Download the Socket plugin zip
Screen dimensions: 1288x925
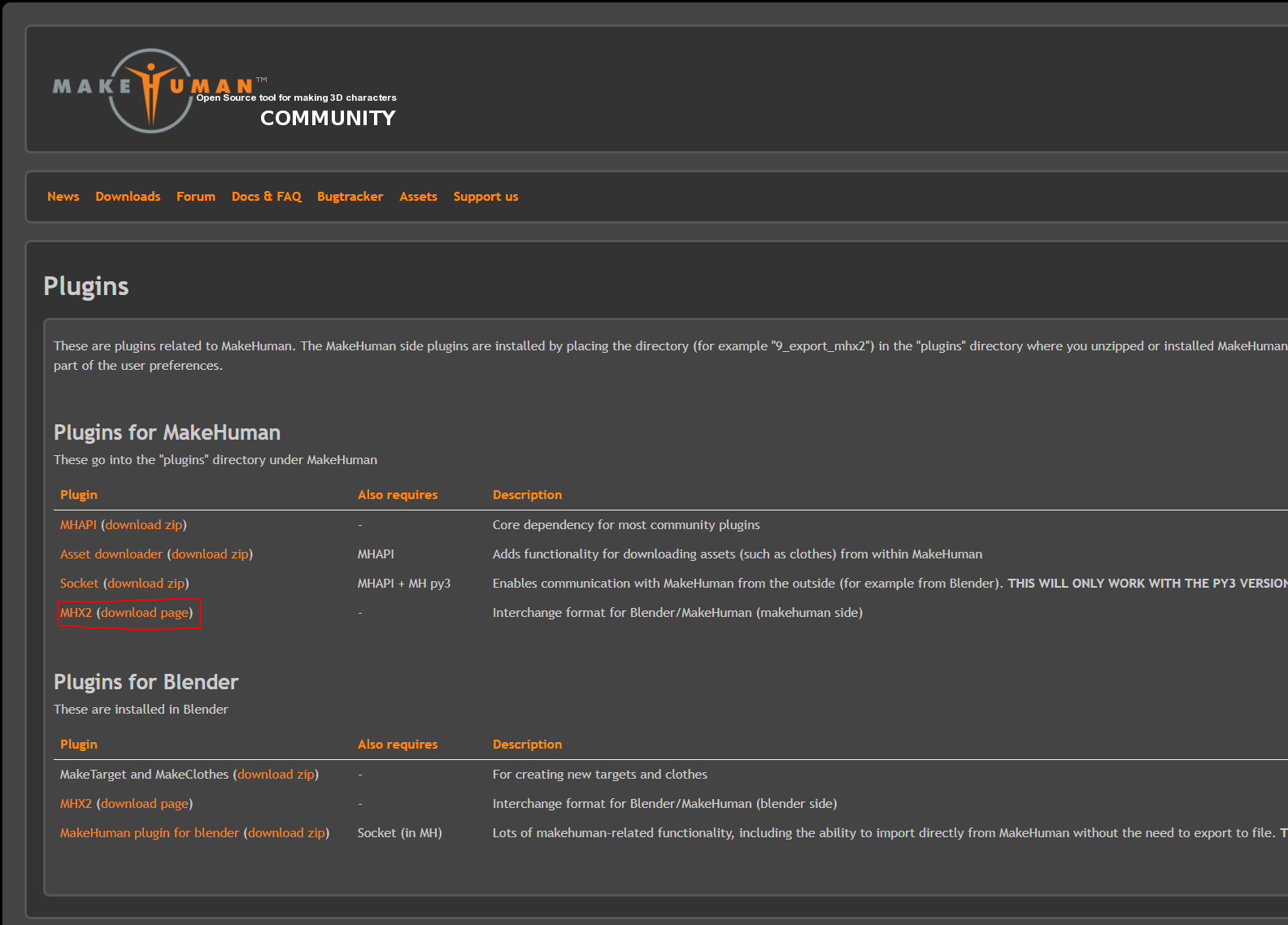(146, 584)
